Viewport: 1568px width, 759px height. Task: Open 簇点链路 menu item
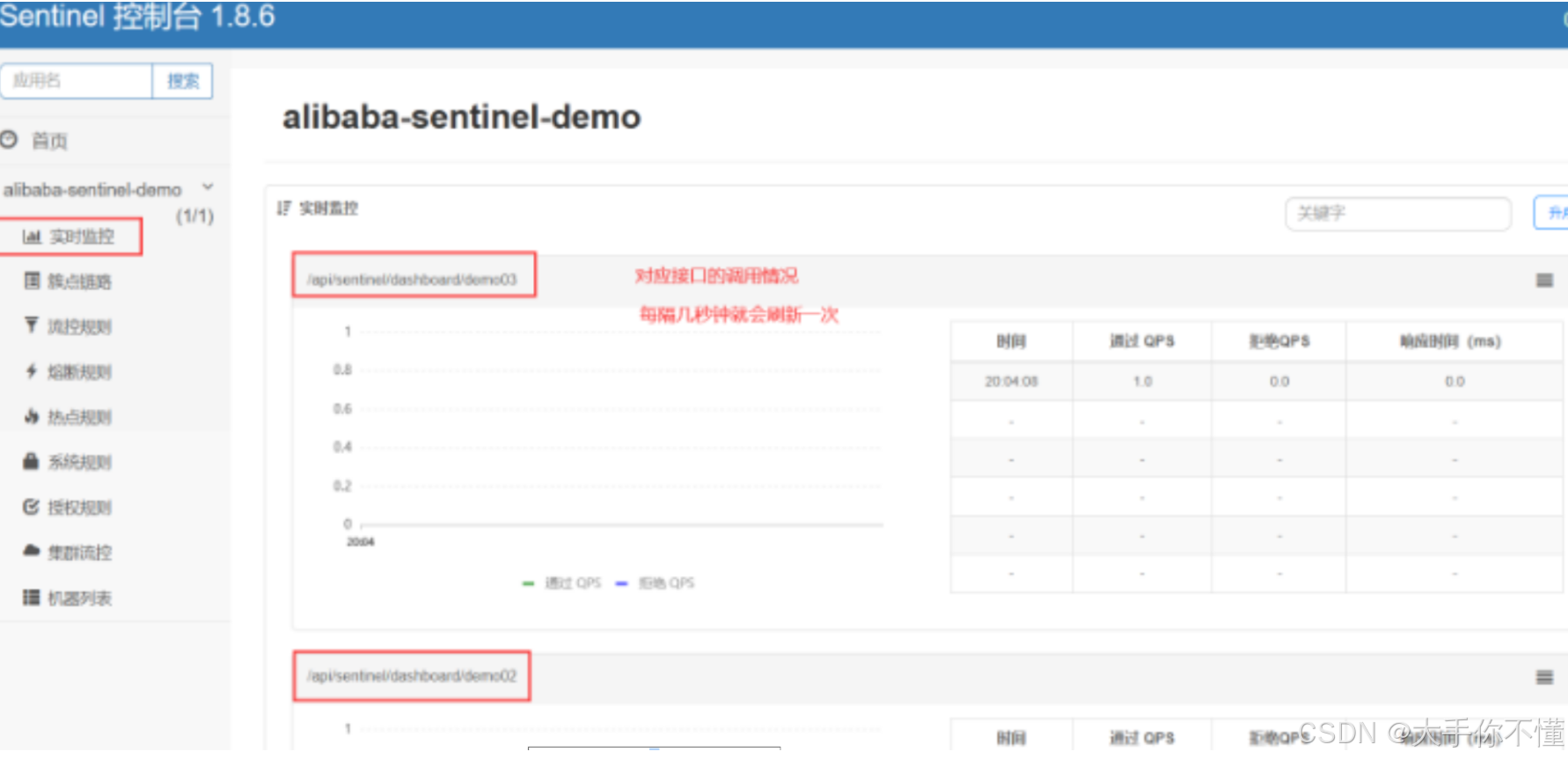pos(79,281)
